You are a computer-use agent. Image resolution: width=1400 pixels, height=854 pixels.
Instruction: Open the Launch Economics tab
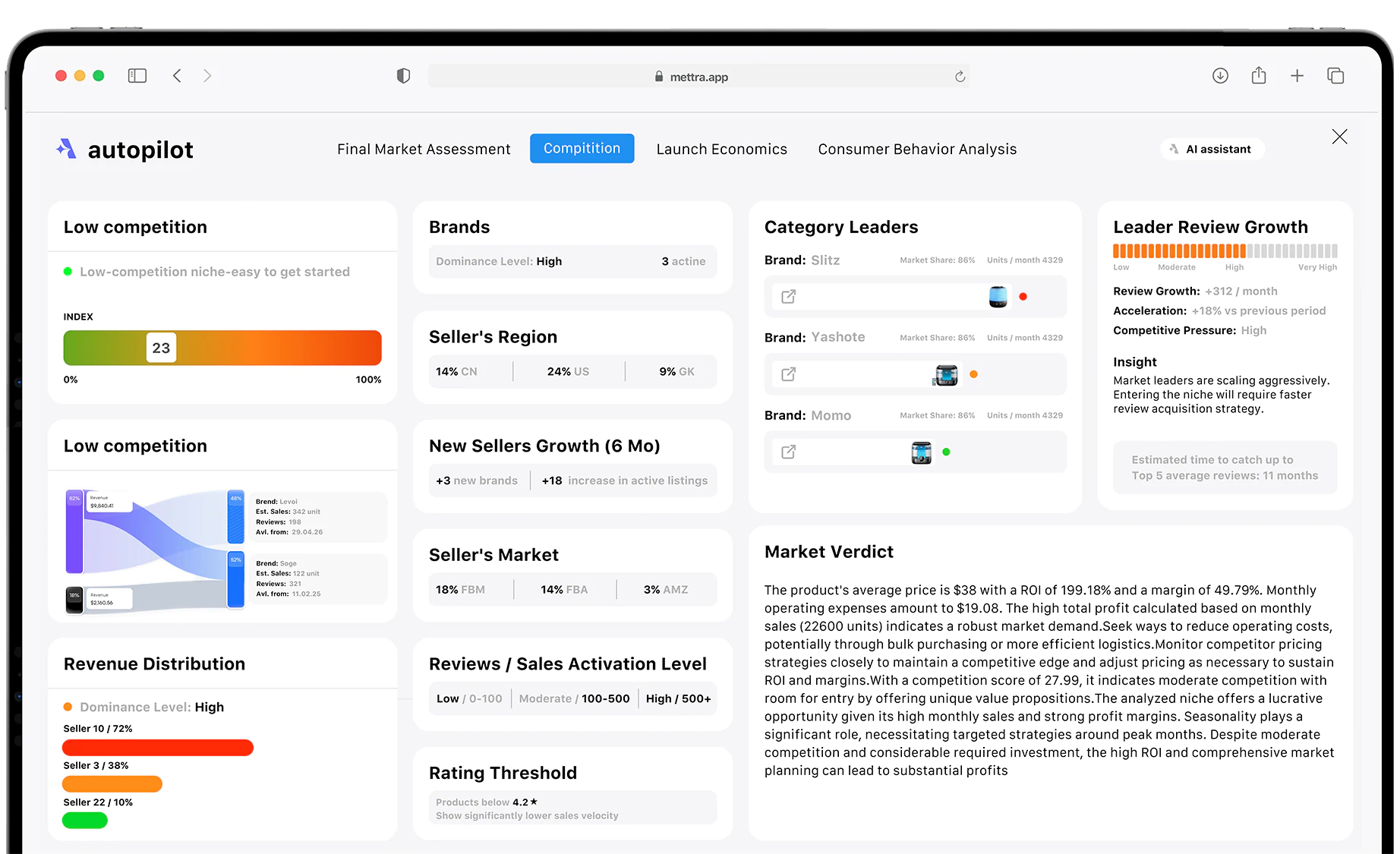(722, 150)
